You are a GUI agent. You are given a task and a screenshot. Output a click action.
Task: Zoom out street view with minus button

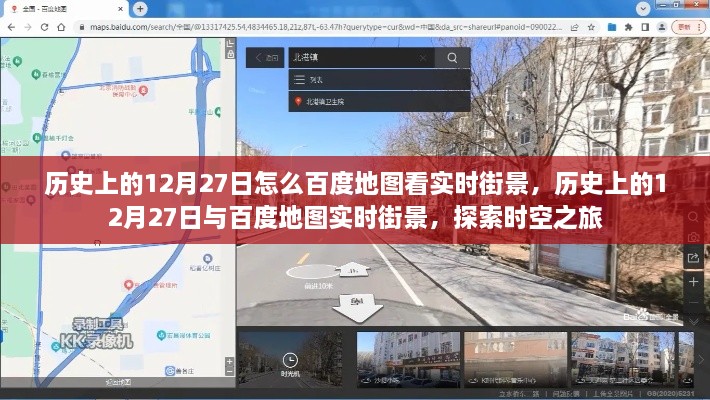coord(693,302)
